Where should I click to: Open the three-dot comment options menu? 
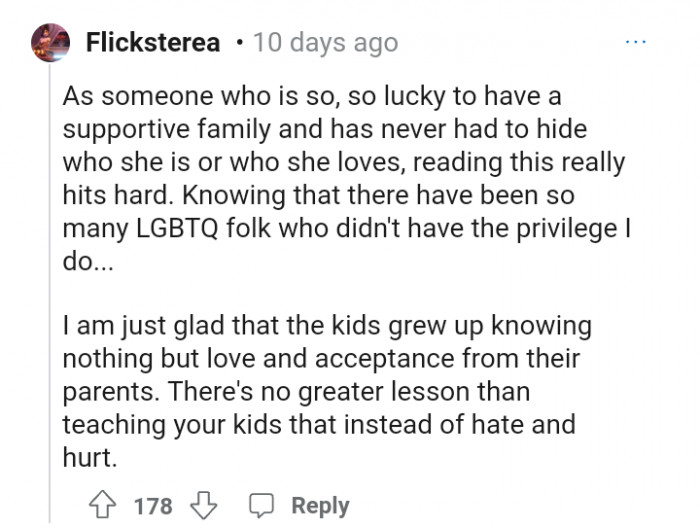[636, 42]
